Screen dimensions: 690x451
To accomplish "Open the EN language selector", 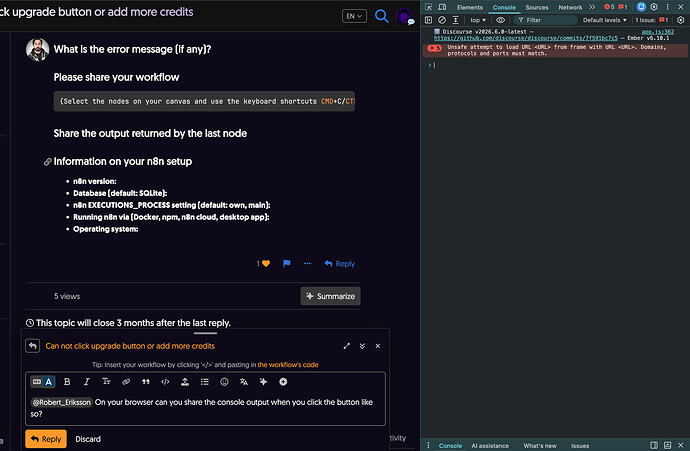I will tap(354, 16).
